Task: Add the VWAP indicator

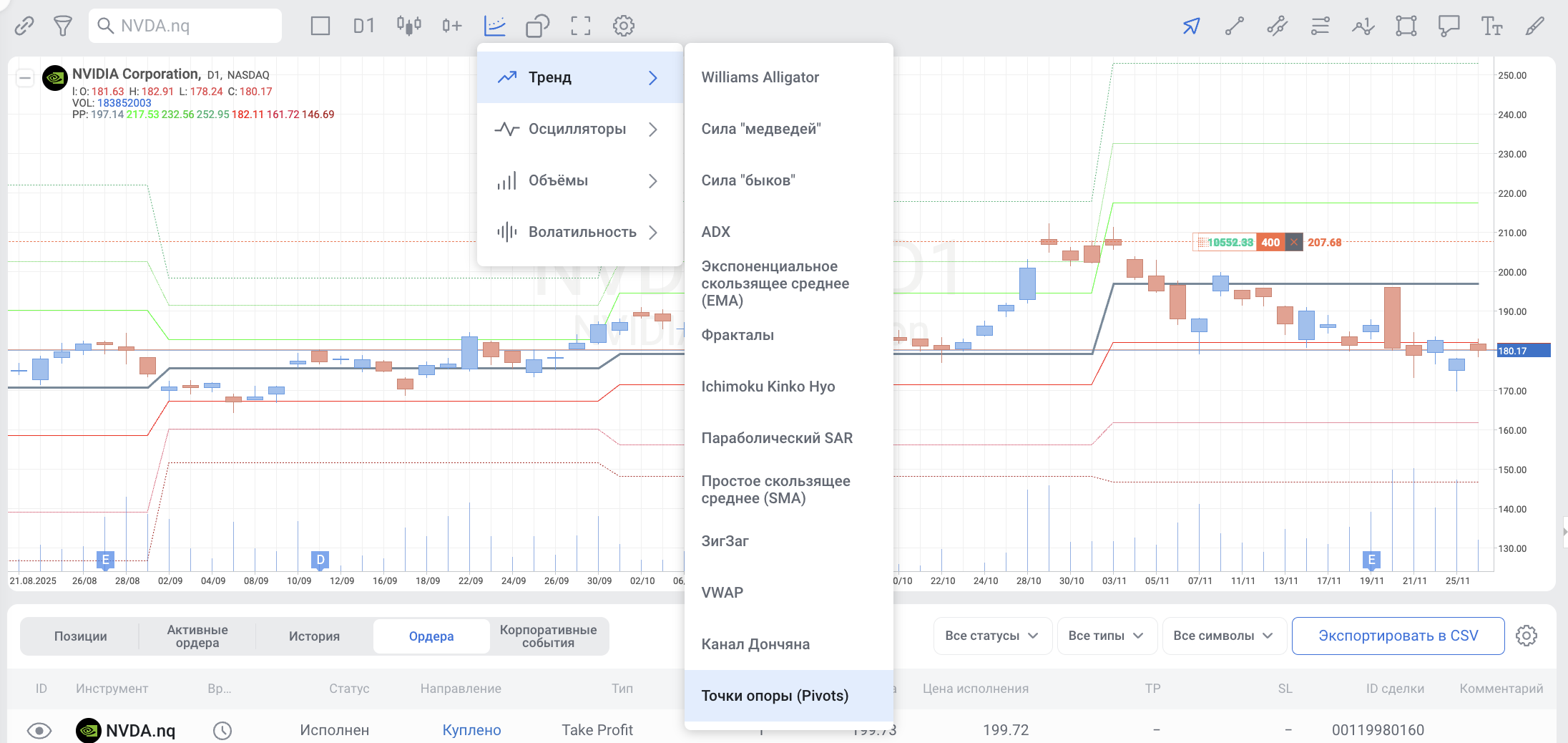Action: point(789,593)
